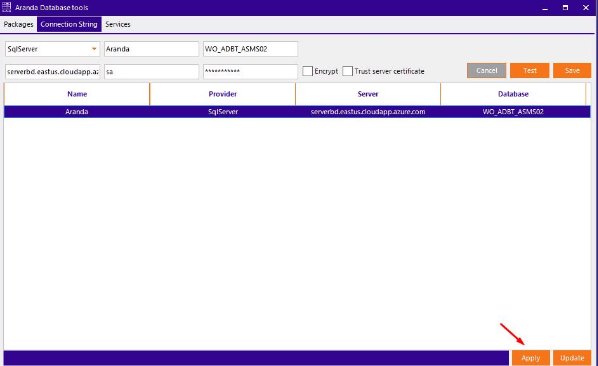The width and height of the screenshot is (598, 366).
Task: Click the database field WO_ADBT_ASMS02
Action: tap(250, 49)
